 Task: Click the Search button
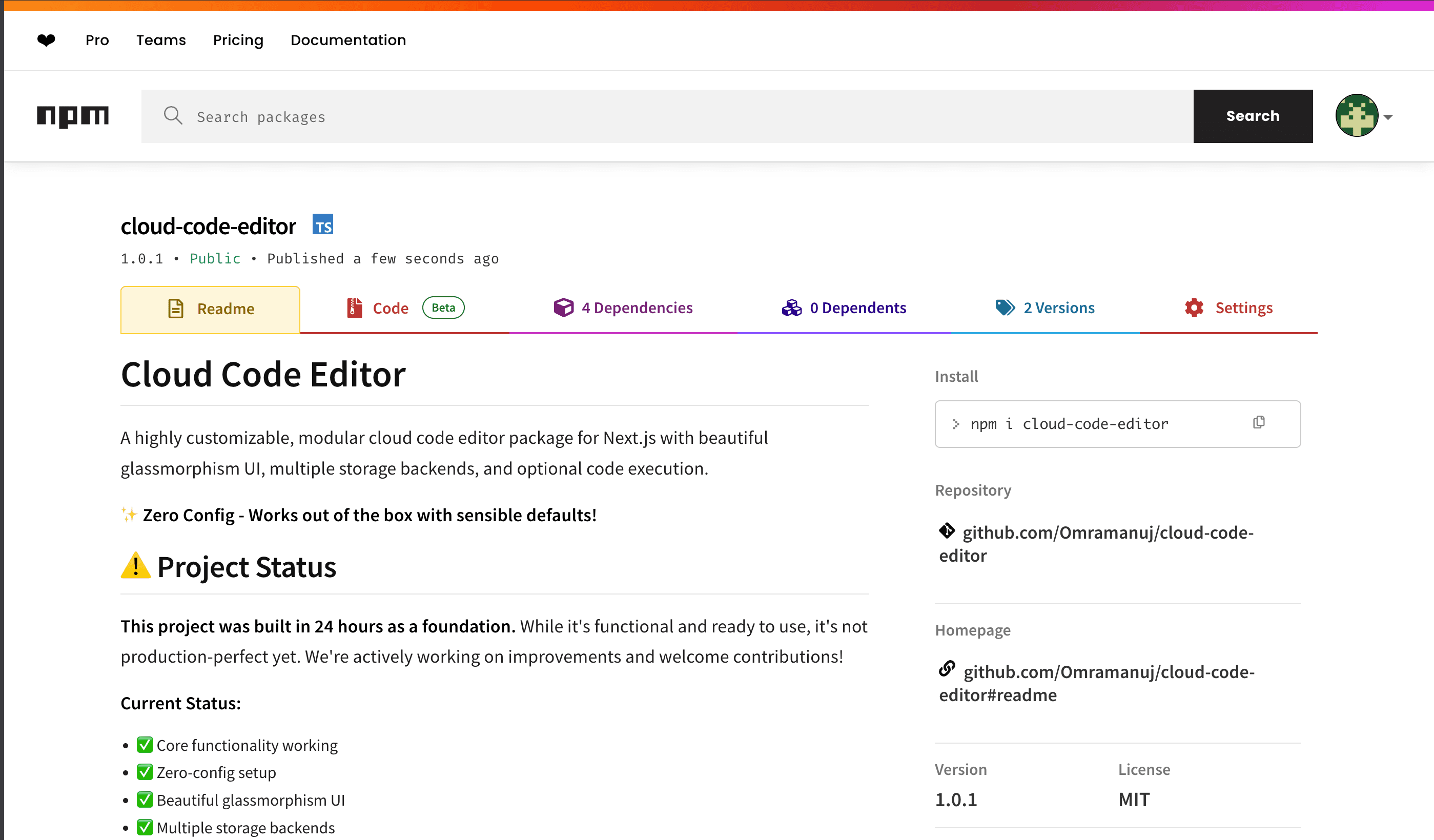(1253, 115)
